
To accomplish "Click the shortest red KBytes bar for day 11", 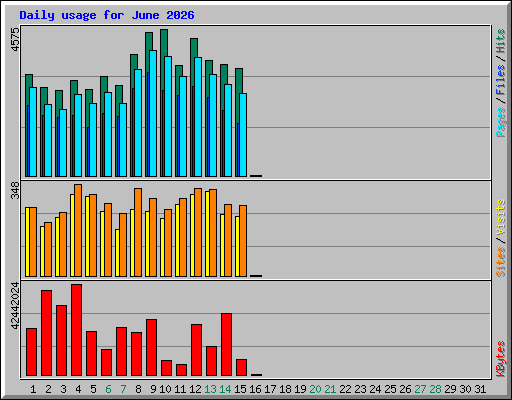I will tap(181, 370).
